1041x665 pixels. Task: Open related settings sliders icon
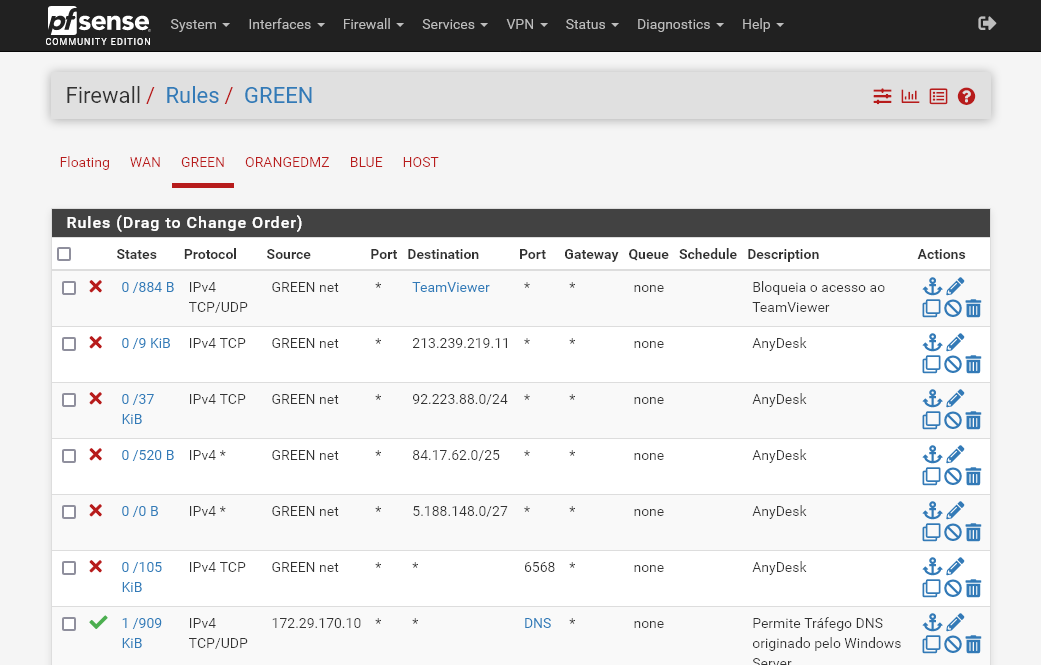[x=882, y=97]
